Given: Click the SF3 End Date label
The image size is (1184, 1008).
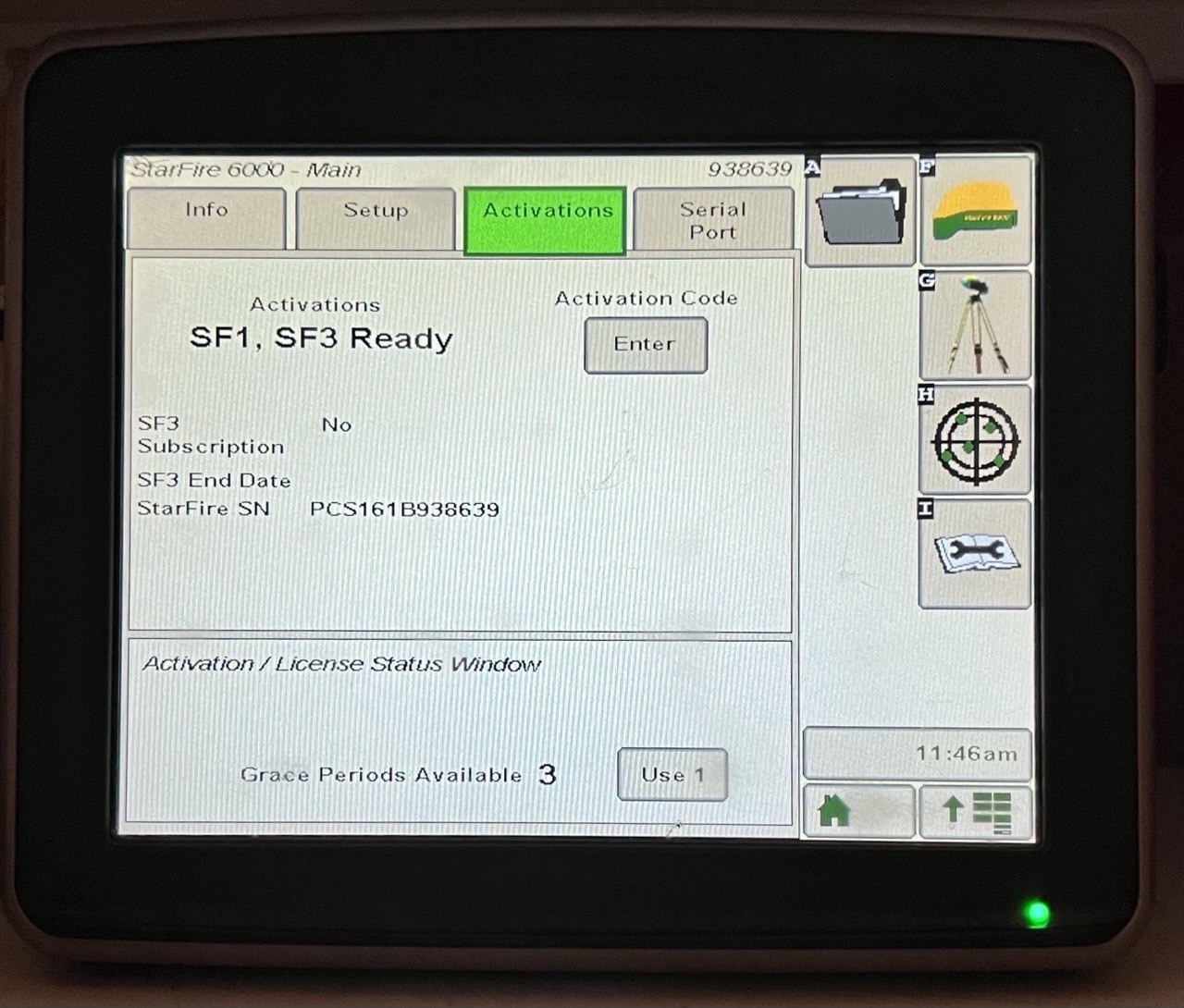Looking at the screenshot, I should pos(214,480).
